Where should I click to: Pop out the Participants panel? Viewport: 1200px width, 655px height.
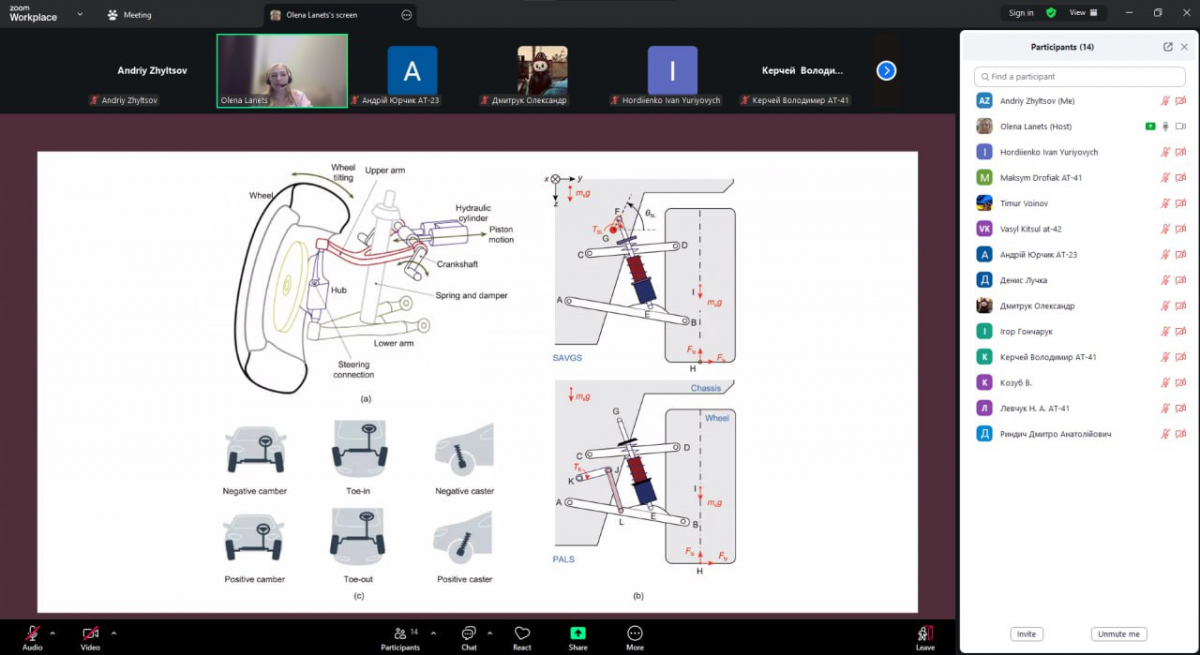pos(1168,47)
